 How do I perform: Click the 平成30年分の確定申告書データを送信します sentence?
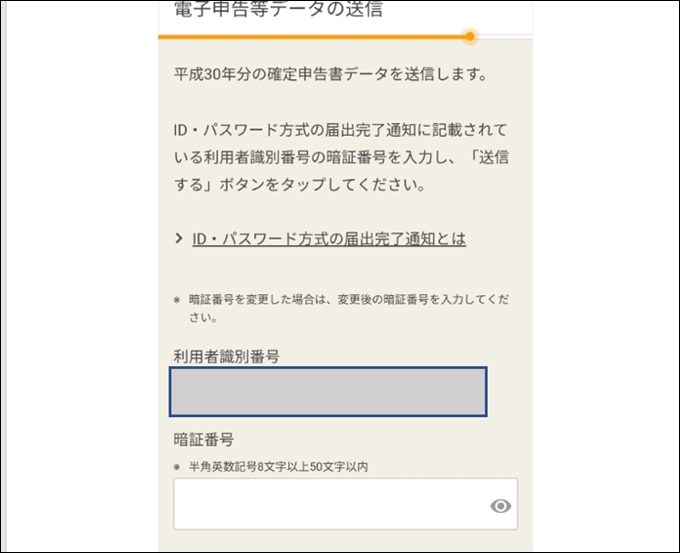pos(330,75)
